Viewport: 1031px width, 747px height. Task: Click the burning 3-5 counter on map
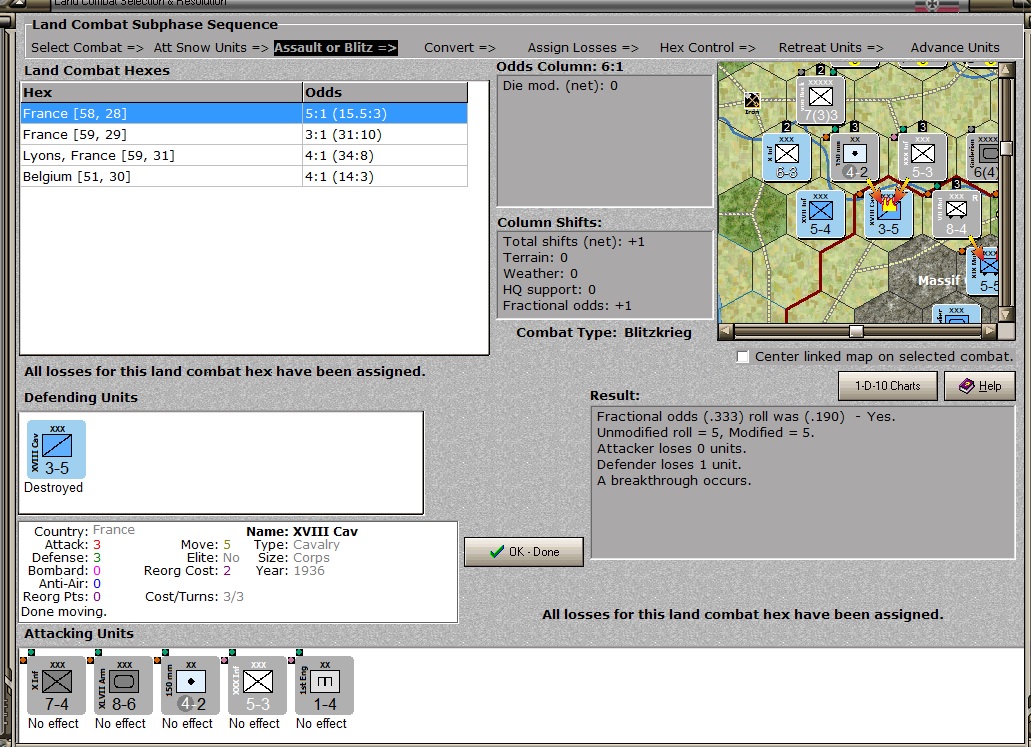888,214
